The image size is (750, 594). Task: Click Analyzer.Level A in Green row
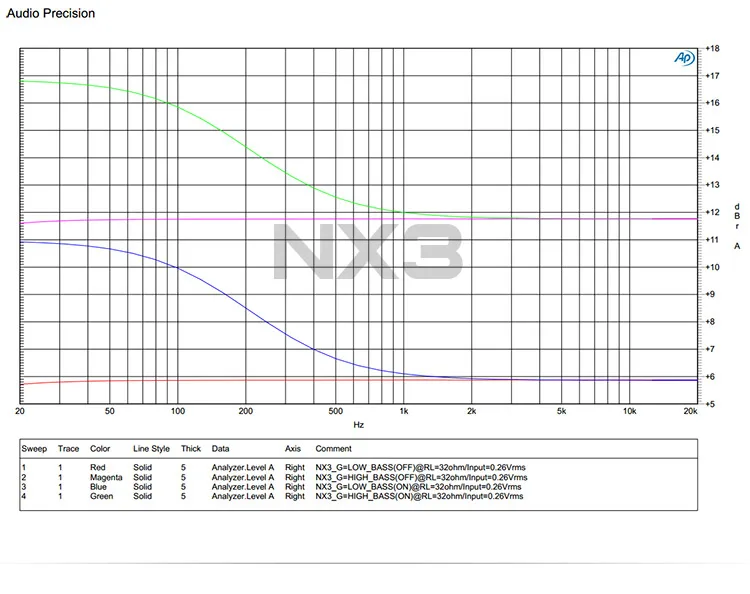(243, 496)
